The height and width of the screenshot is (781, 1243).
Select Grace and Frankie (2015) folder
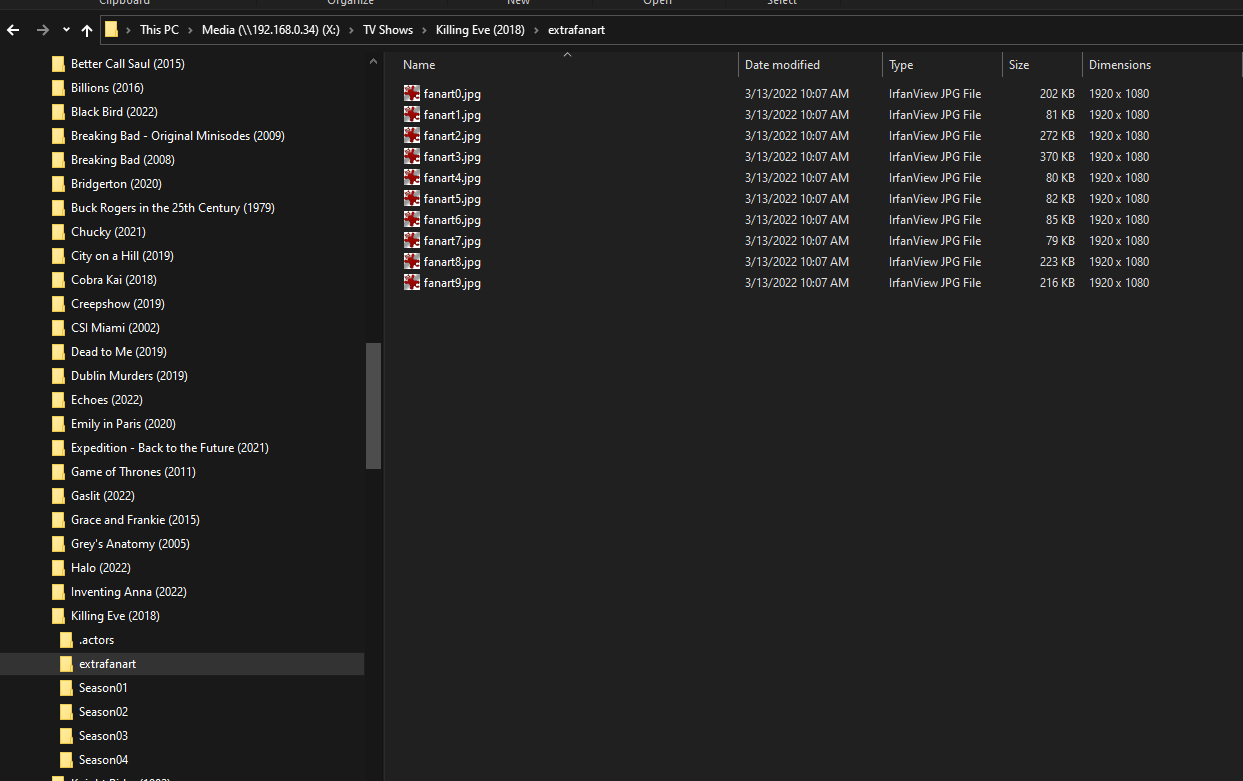(x=135, y=520)
